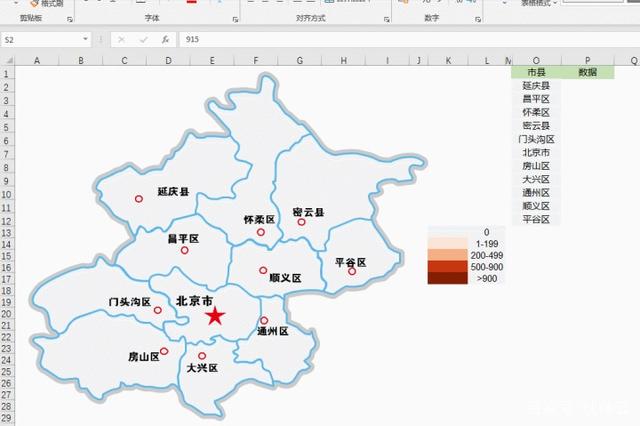
Task: Select column P header
Action: 587,60
